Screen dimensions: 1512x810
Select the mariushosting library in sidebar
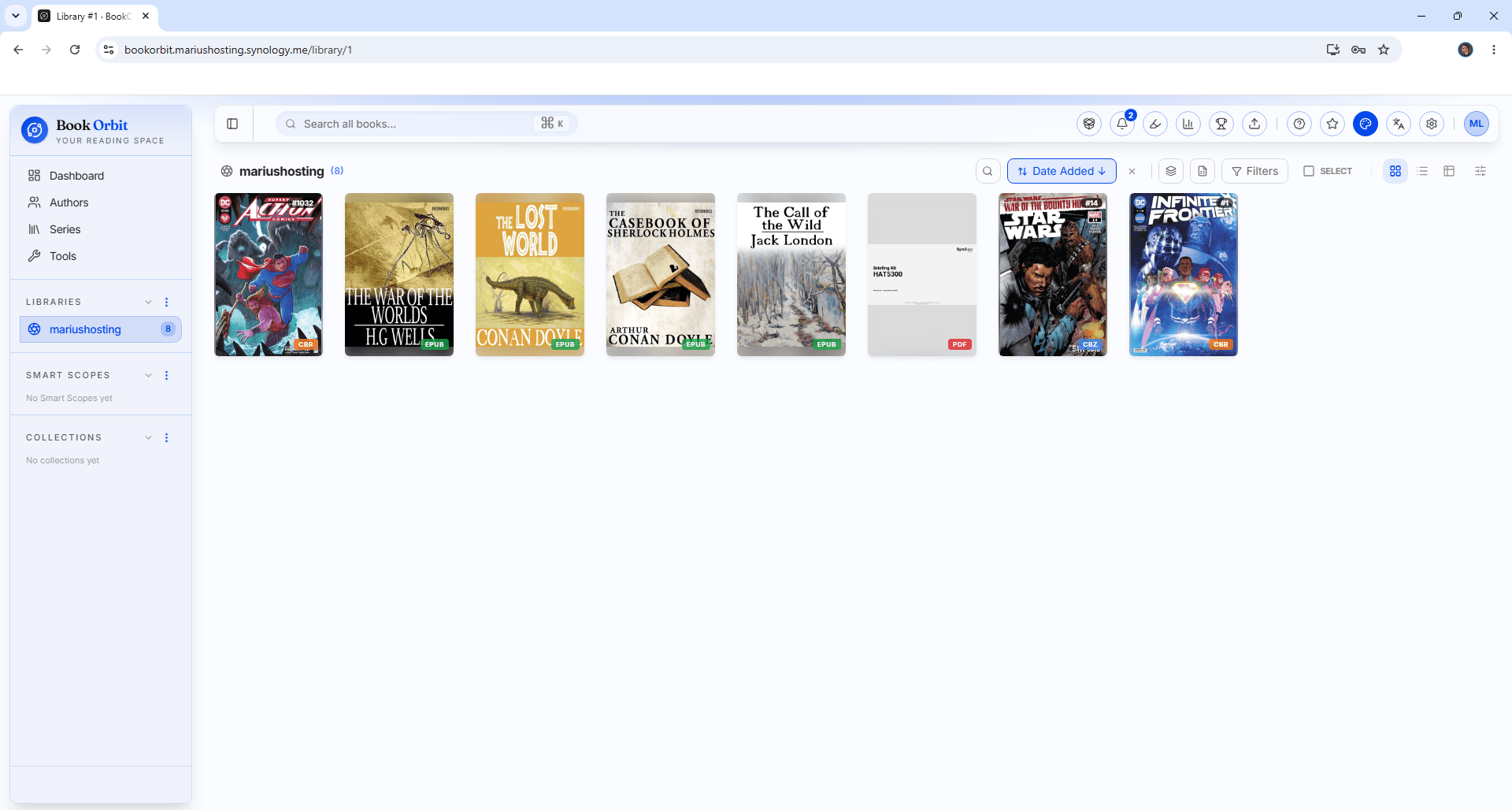tap(101, 329)
